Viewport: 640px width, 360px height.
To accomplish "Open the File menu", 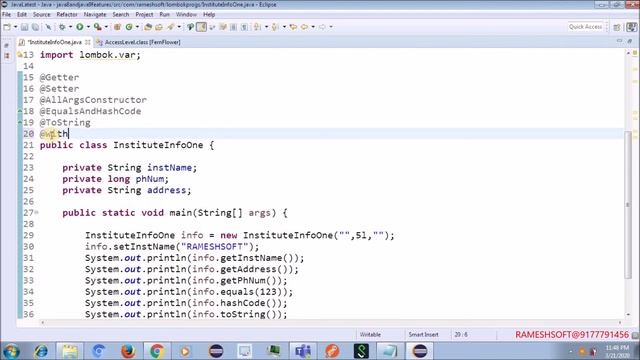I will click(x=7, y=15).
